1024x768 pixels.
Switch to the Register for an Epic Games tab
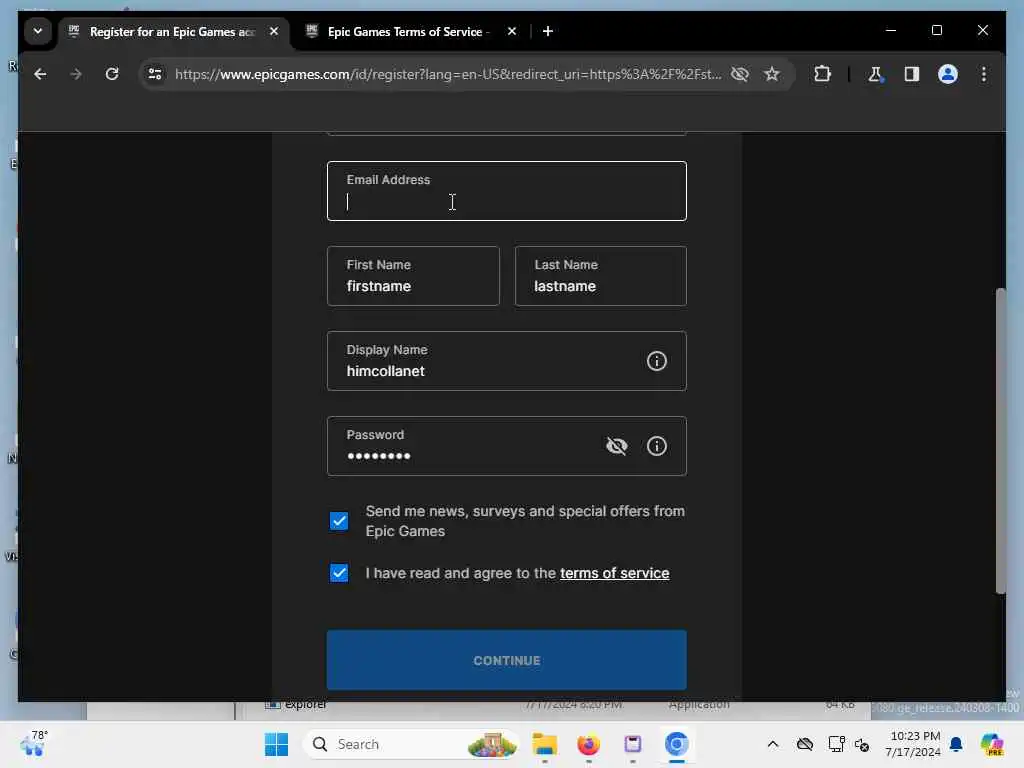174,31
